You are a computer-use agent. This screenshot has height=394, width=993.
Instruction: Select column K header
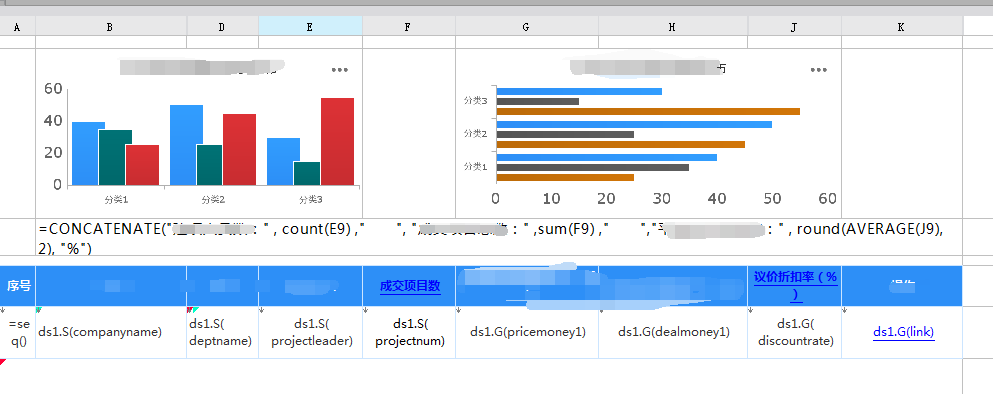point(902,27)
